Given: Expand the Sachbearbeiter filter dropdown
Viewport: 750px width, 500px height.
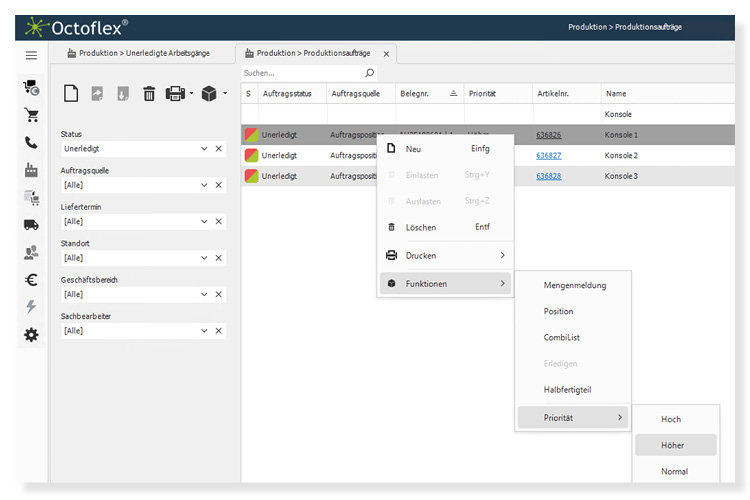Looking at the screenshot, I should 204,331.
